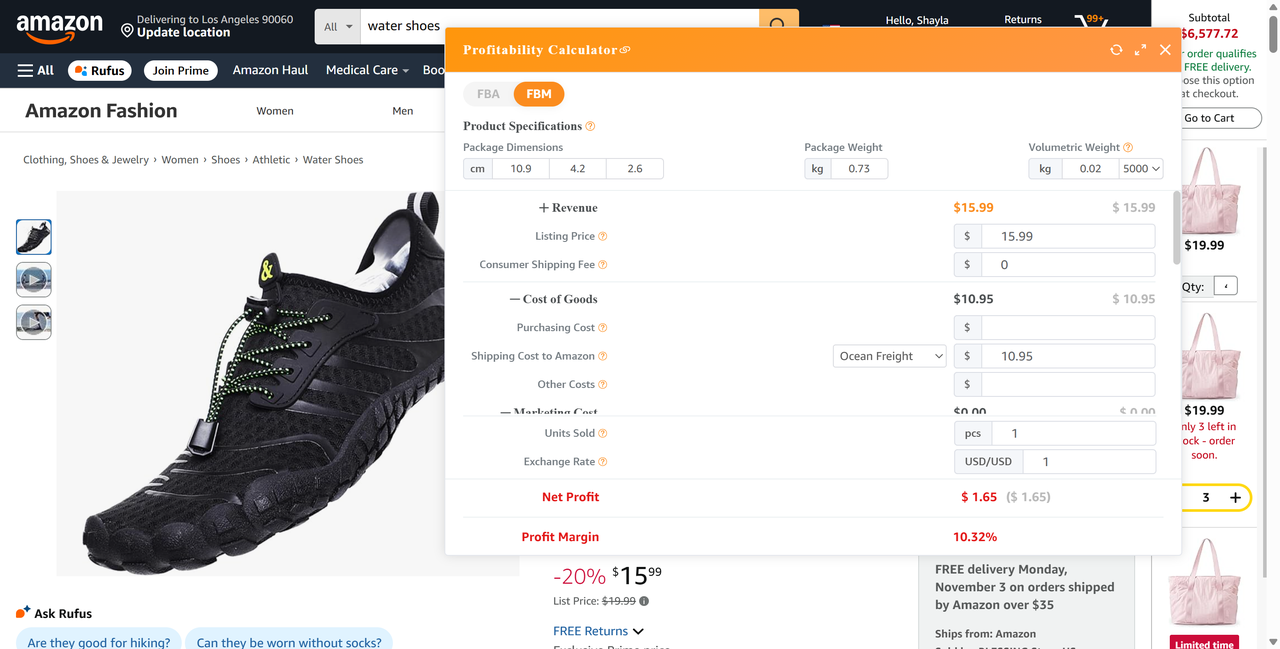Click the Volumetric Weight info icon
Viewport: 1280px width, 649px height.
point(1128,148)
